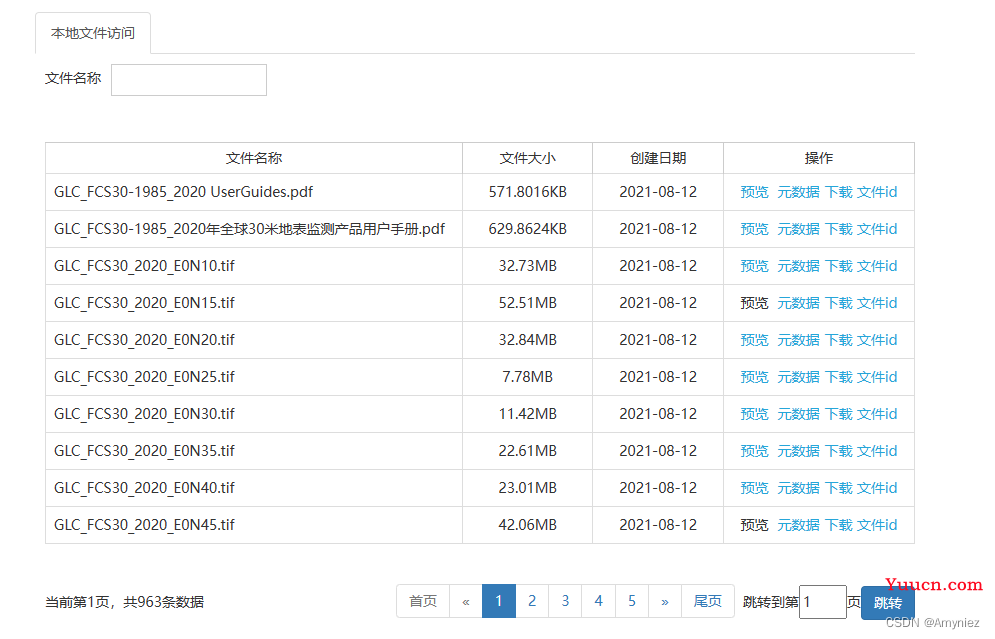Go to page 5 in pagination
Image resolution: width=995 pixels, height=639 pixels.
click(632, 601)
